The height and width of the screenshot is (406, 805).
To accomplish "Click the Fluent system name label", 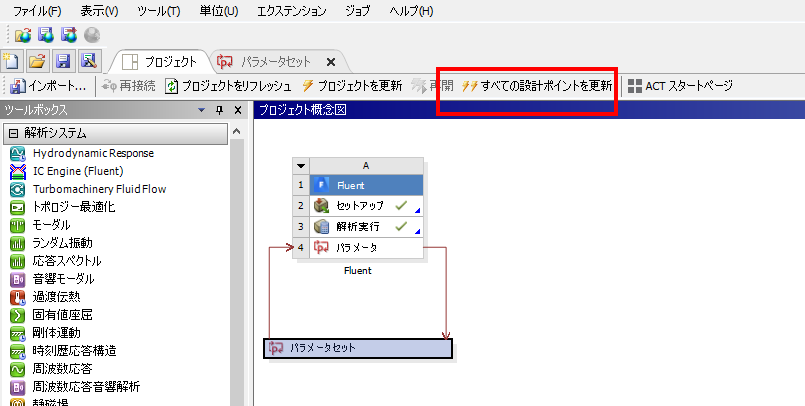I will (x=358, y=270).
